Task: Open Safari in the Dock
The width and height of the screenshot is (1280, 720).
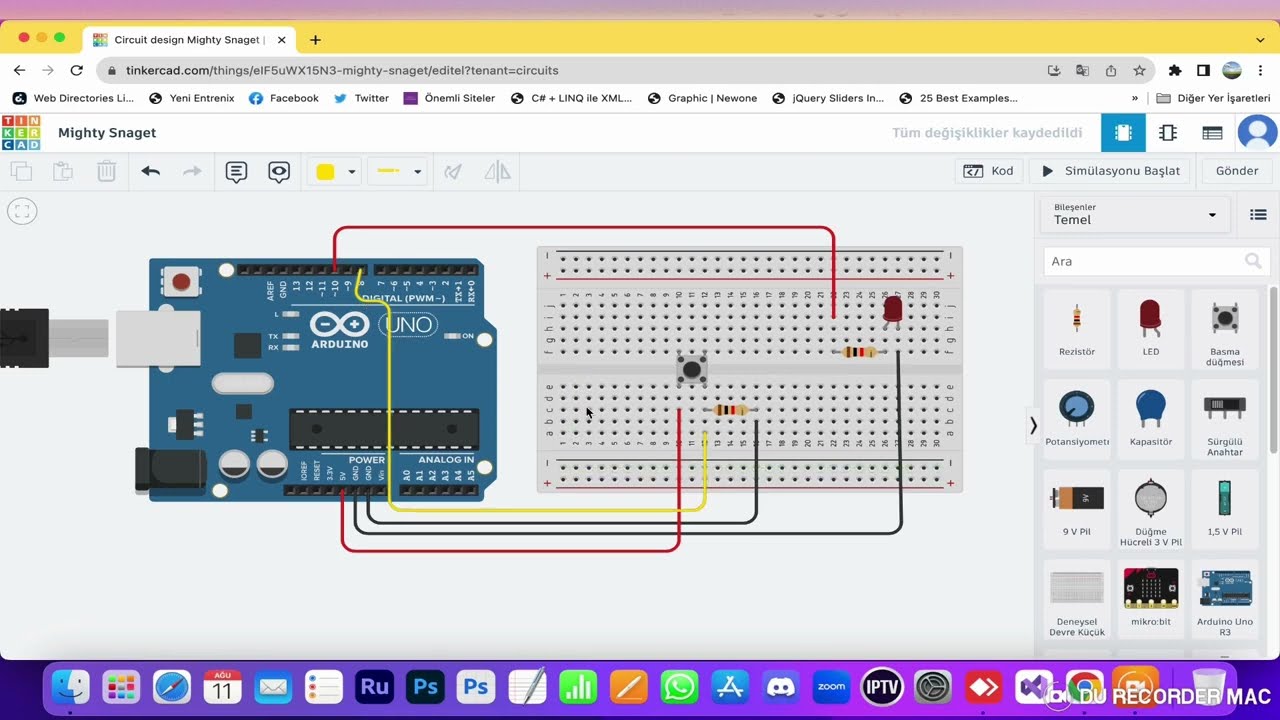Action: (172, 688)
